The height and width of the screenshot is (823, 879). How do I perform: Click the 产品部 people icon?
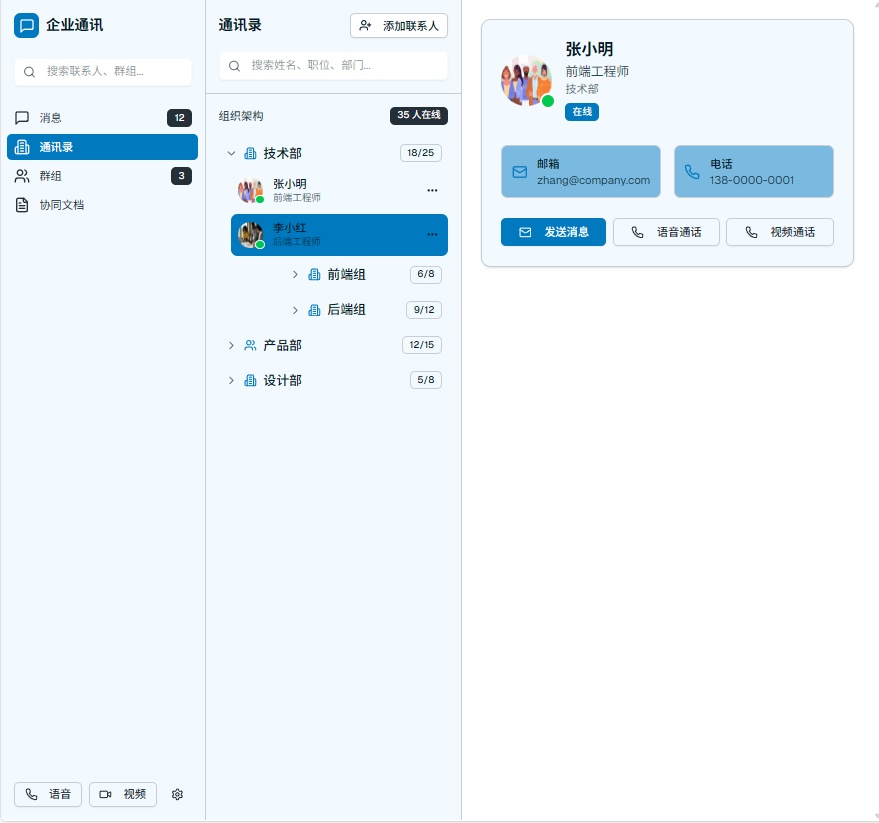point(250,345)
